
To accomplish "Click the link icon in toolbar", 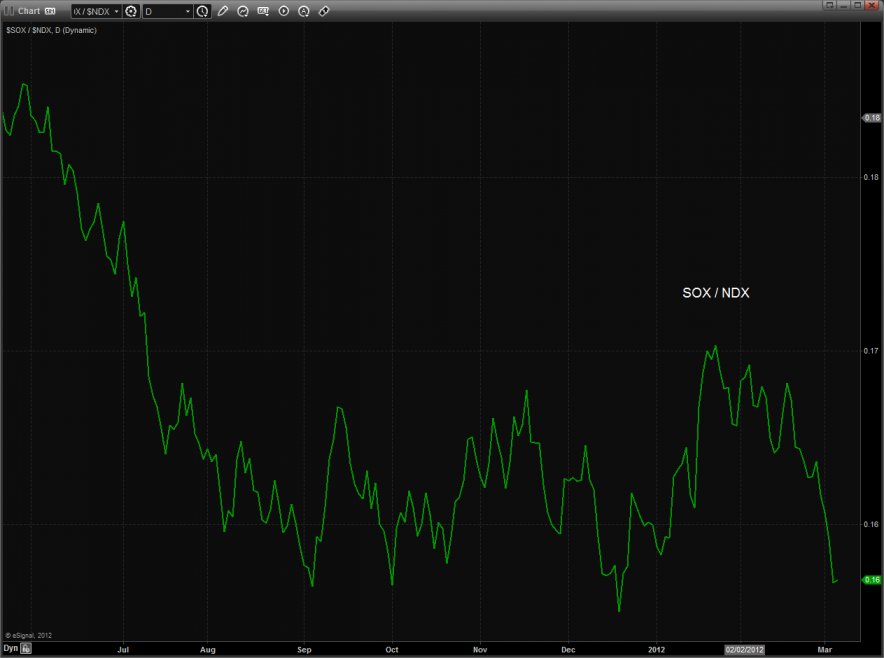I will pyautogui.click(x=323, y=11).
